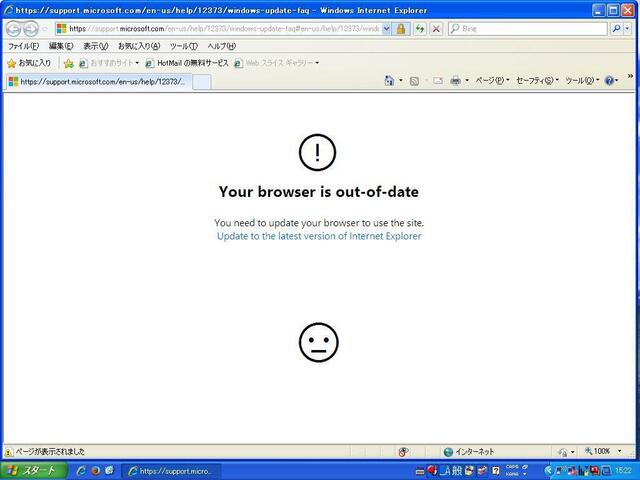
Task: Click the third quick launch icon
Action: pyautogui.click(x=109, y=471)
